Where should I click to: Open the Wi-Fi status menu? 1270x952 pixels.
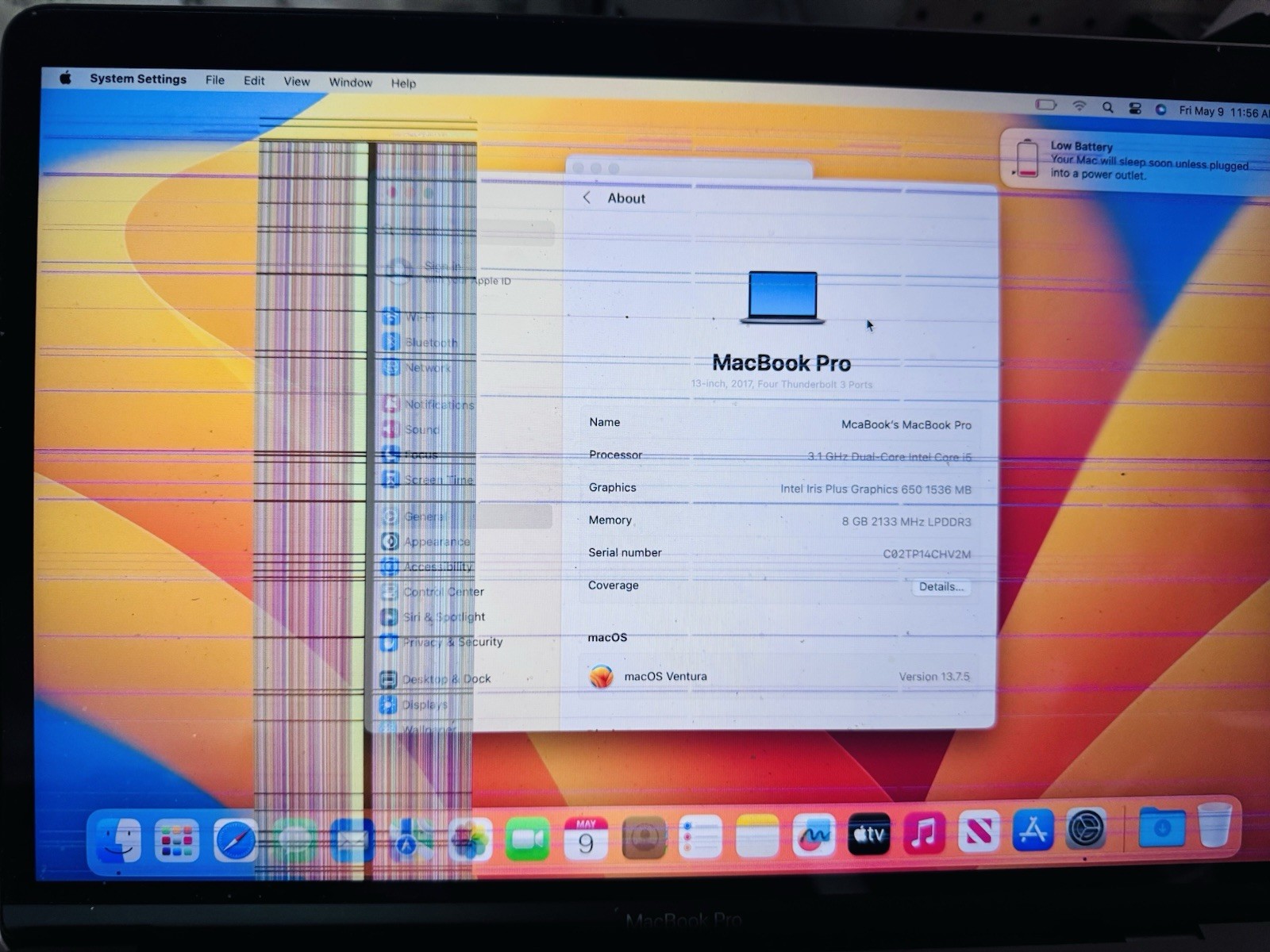click(1079, 106)
